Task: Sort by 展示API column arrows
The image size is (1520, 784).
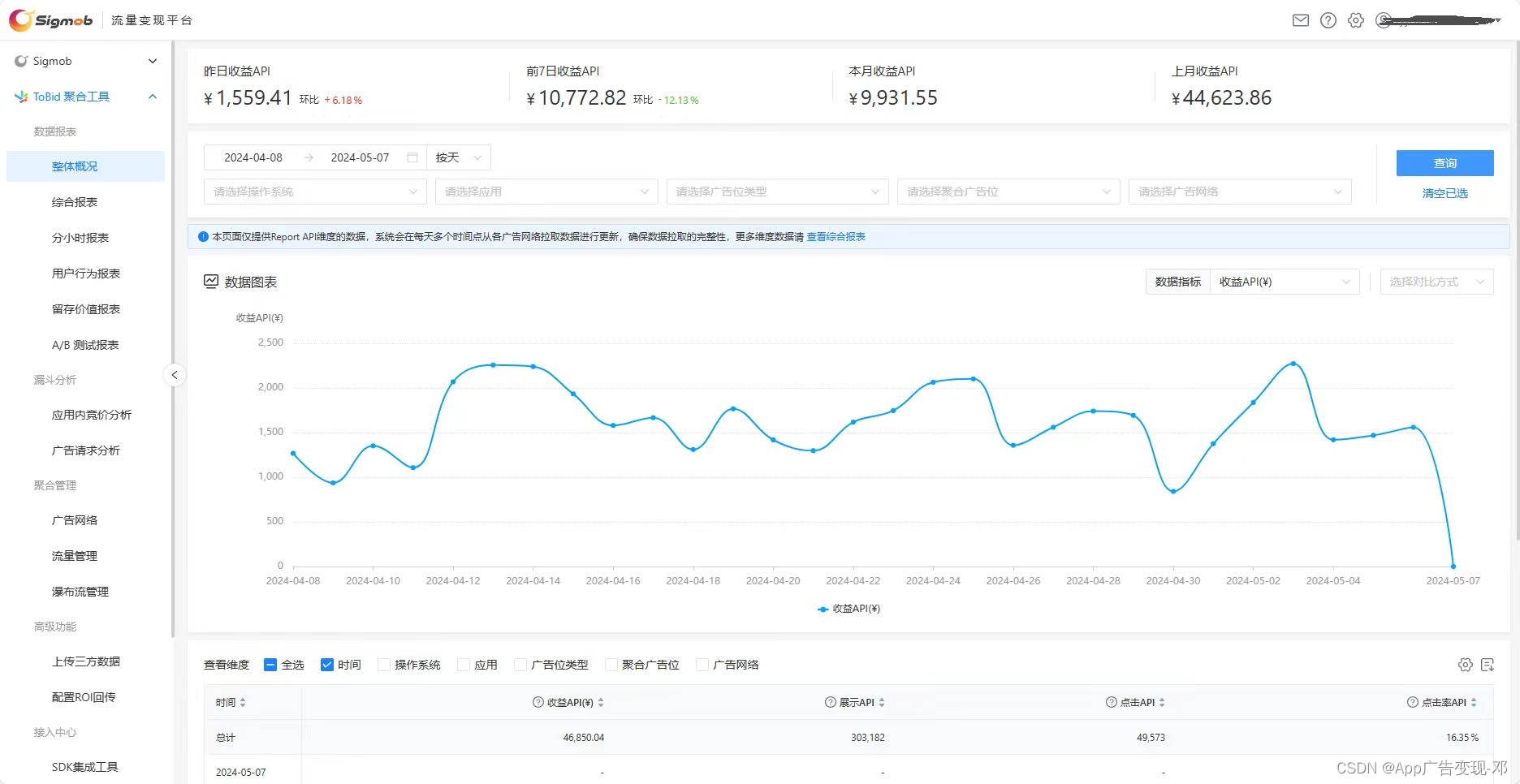Action: (x=882, y=703)
